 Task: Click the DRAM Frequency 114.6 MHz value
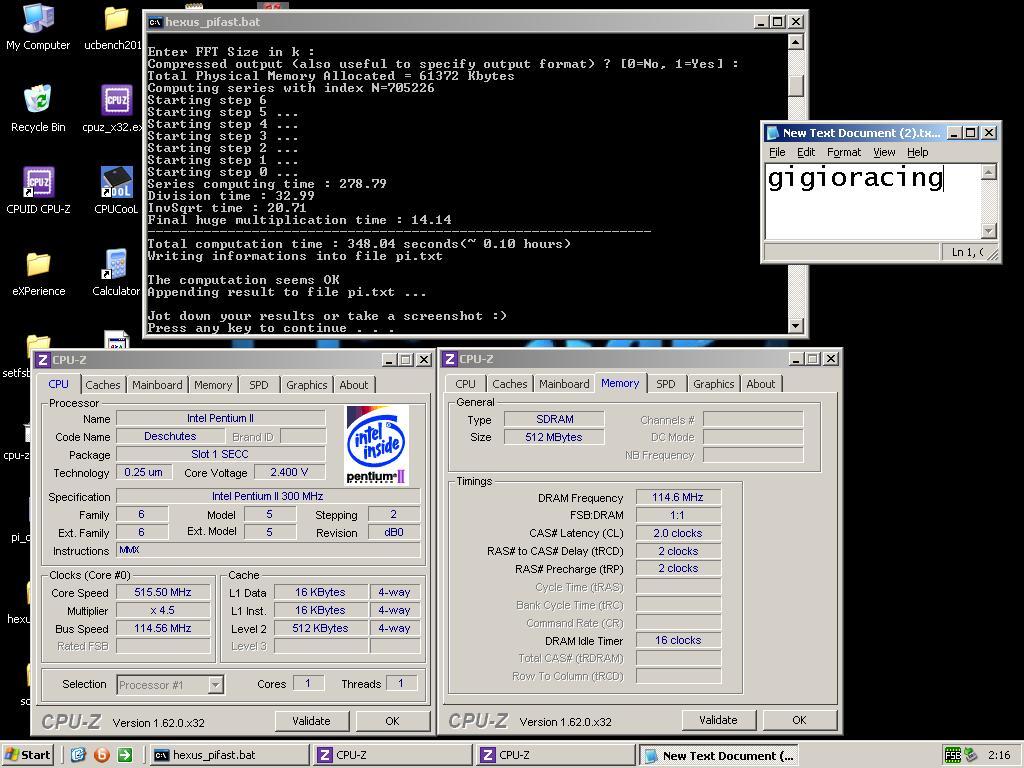[678, 498]
